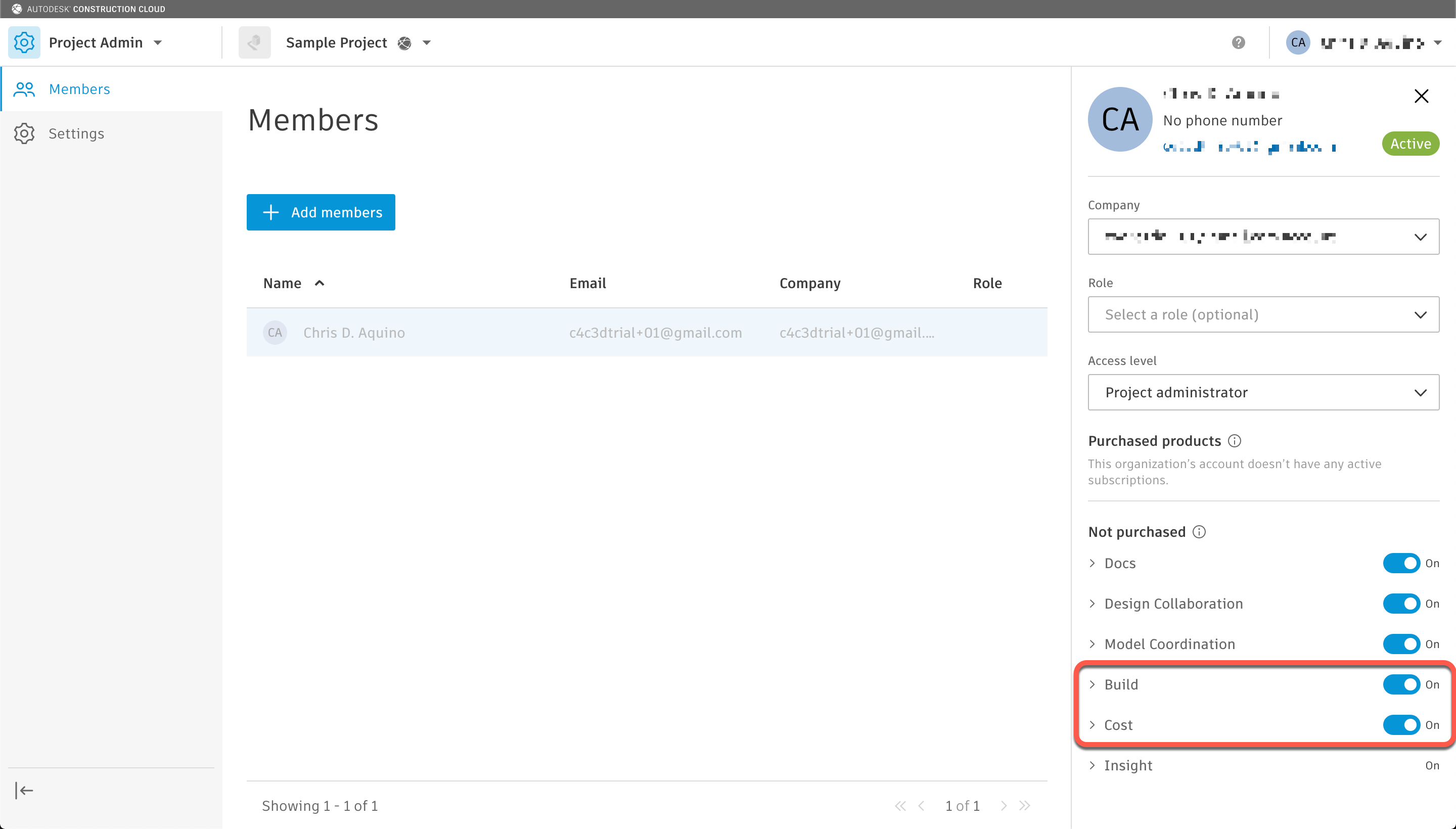Open the Access level dropdown
1456x829 pixels.
pos(1263,392)
